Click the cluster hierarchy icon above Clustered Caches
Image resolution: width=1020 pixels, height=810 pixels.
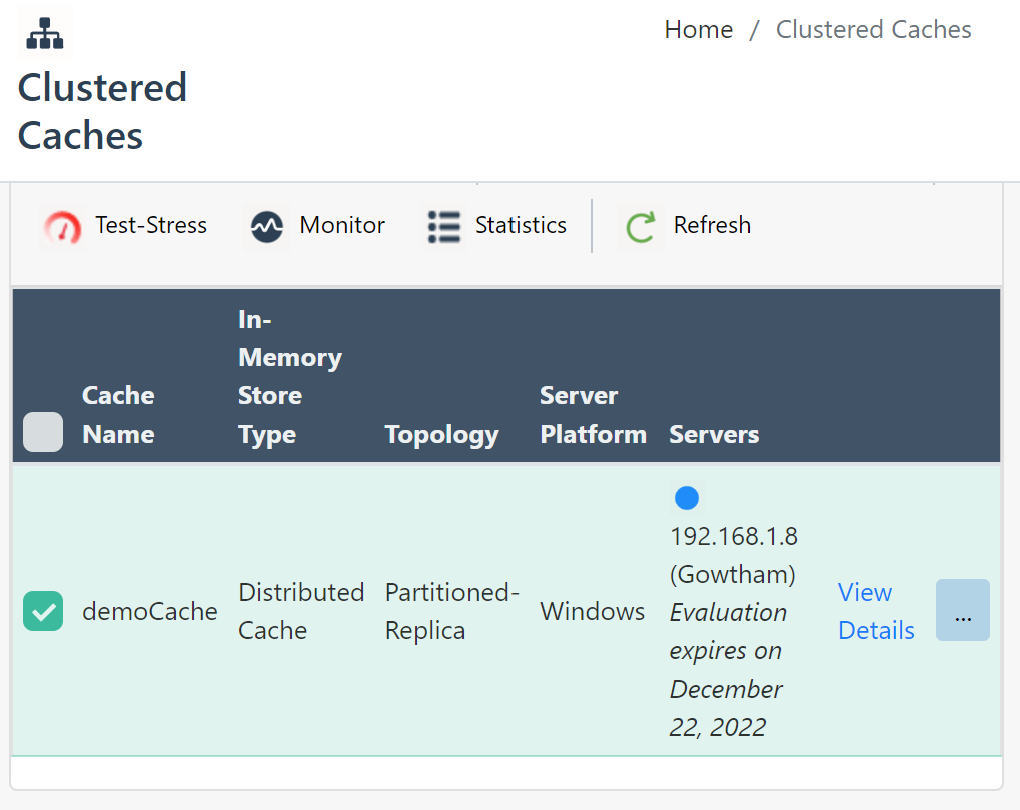[44, 31]
